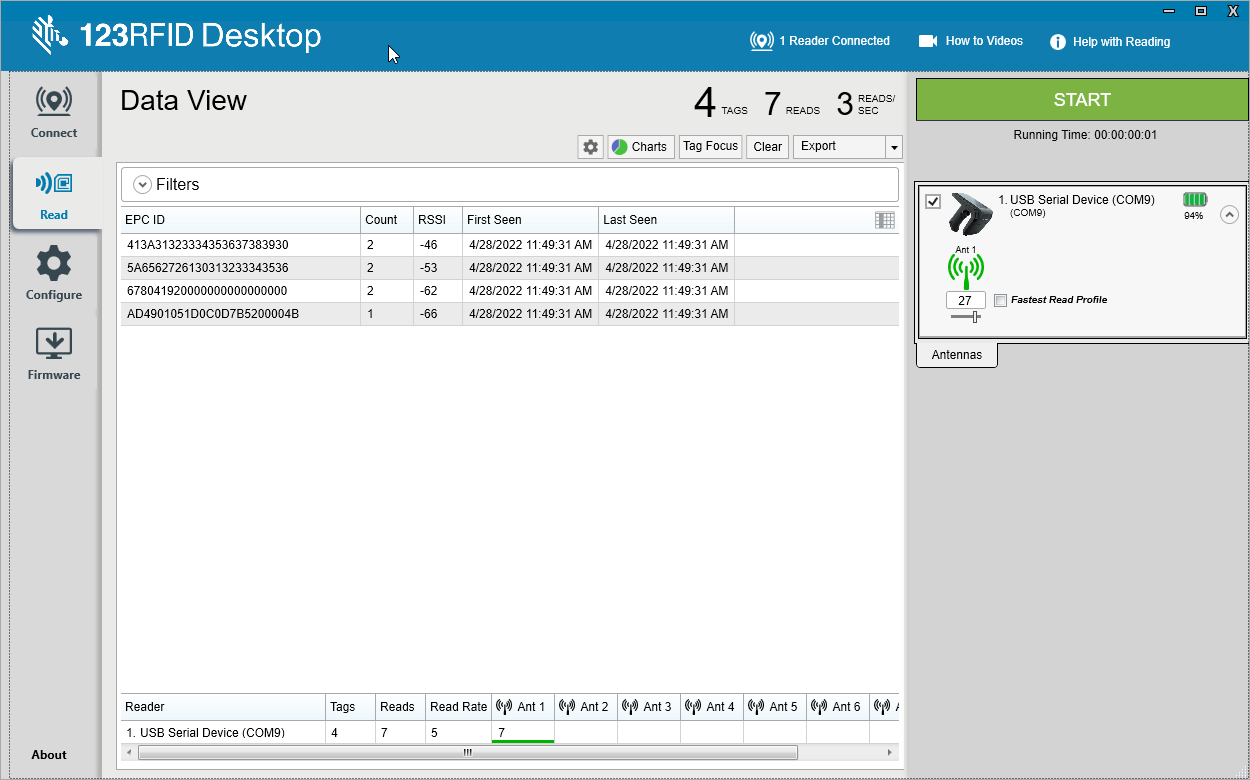
Task: Click the How to Videos camera icon
Action: (x=928, y=41)
